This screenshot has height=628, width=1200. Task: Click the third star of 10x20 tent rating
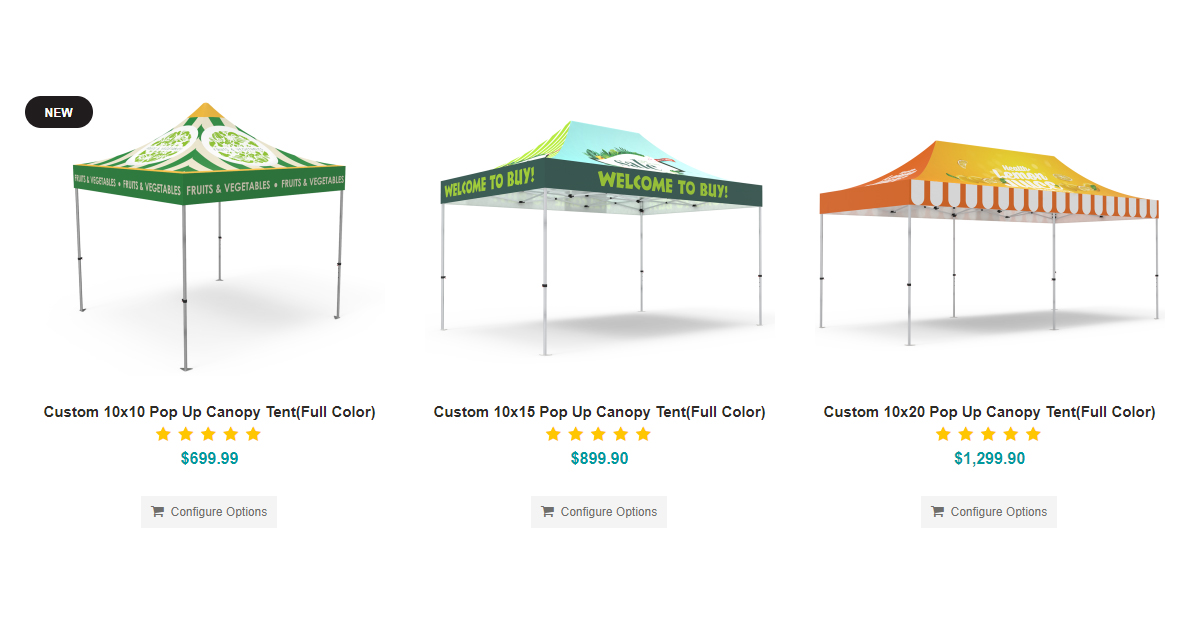989,434
